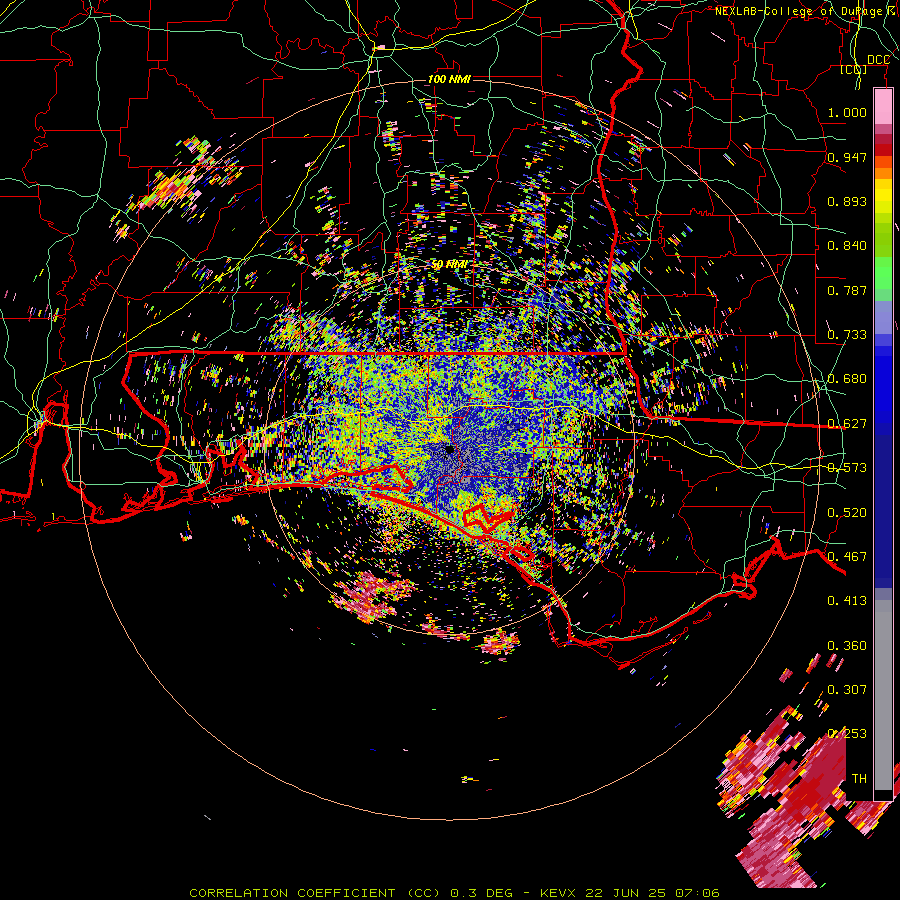Click the CORRELATION COEFFICIENT (CC) caption text
Viewport: 900px width, 900px height.
(315, 893)
